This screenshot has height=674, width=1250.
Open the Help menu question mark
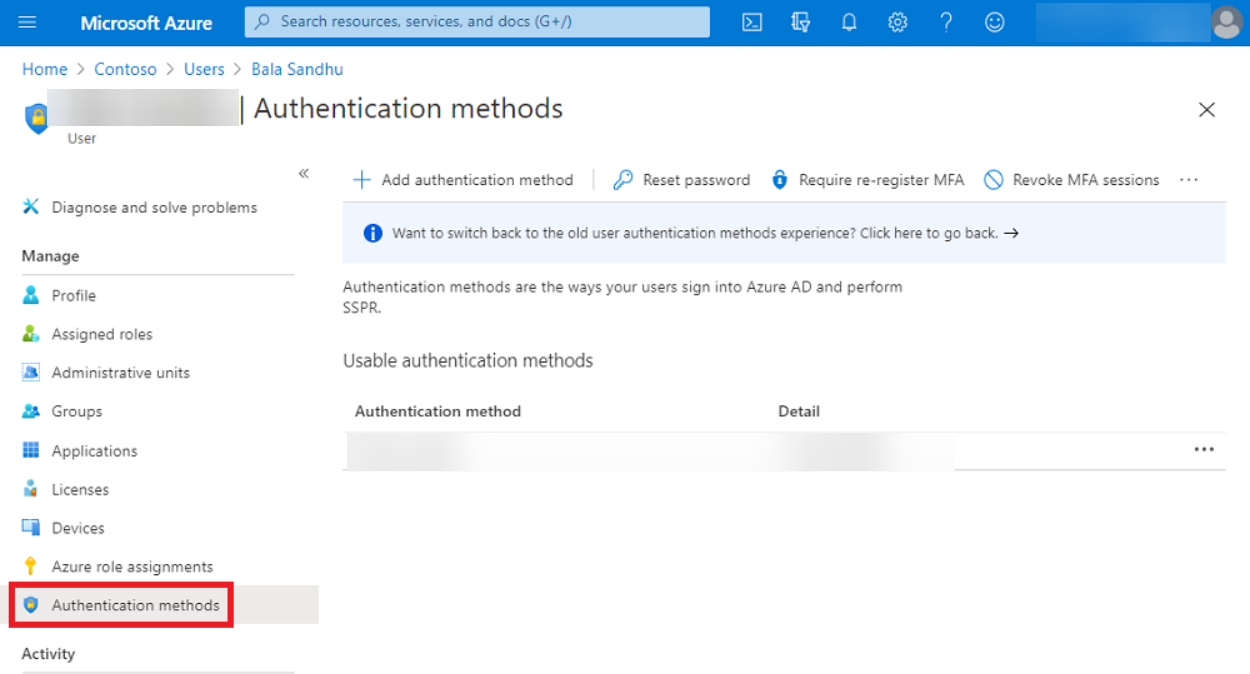click(946, 22)
